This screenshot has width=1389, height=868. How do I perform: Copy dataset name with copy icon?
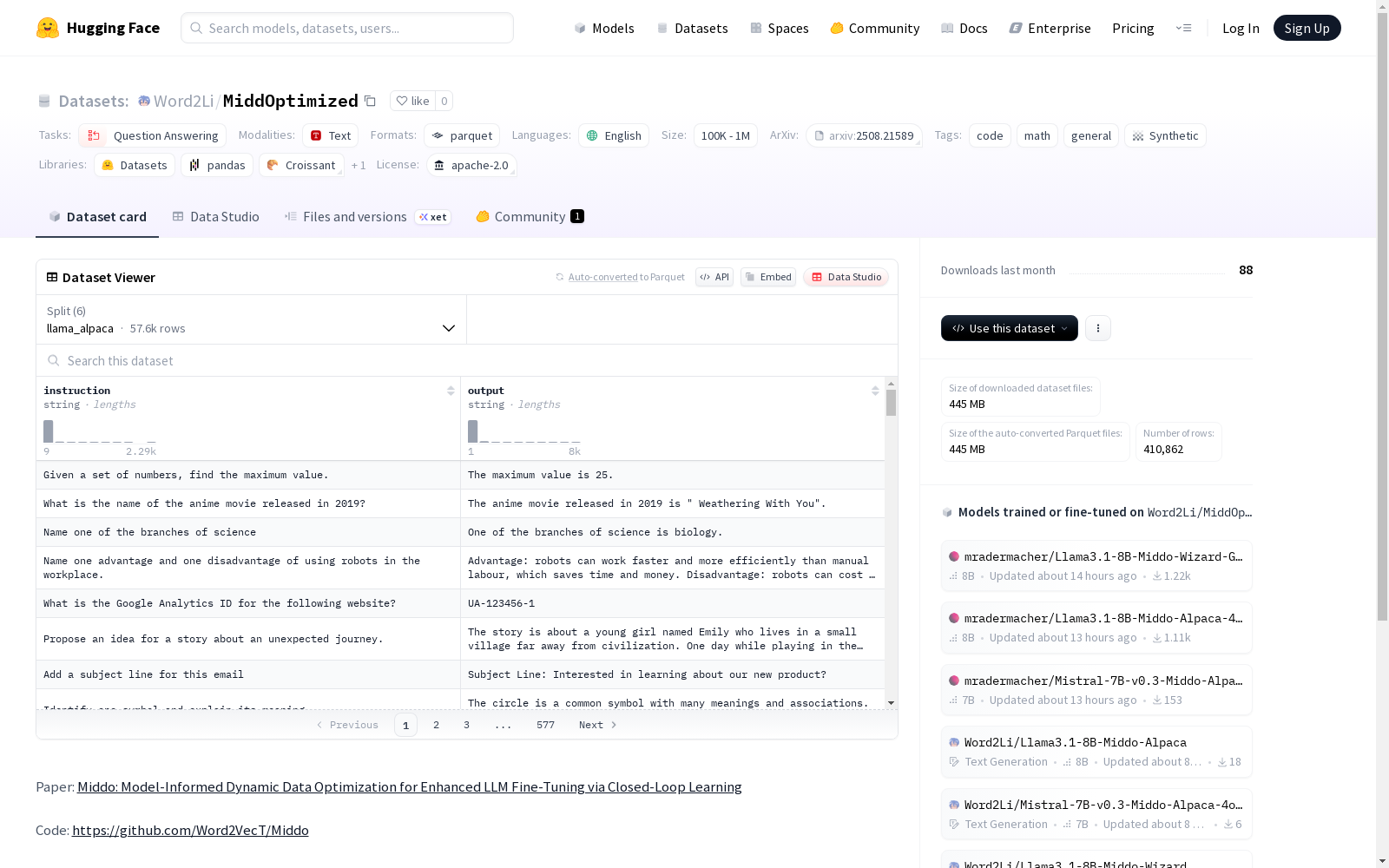(370, 101)
